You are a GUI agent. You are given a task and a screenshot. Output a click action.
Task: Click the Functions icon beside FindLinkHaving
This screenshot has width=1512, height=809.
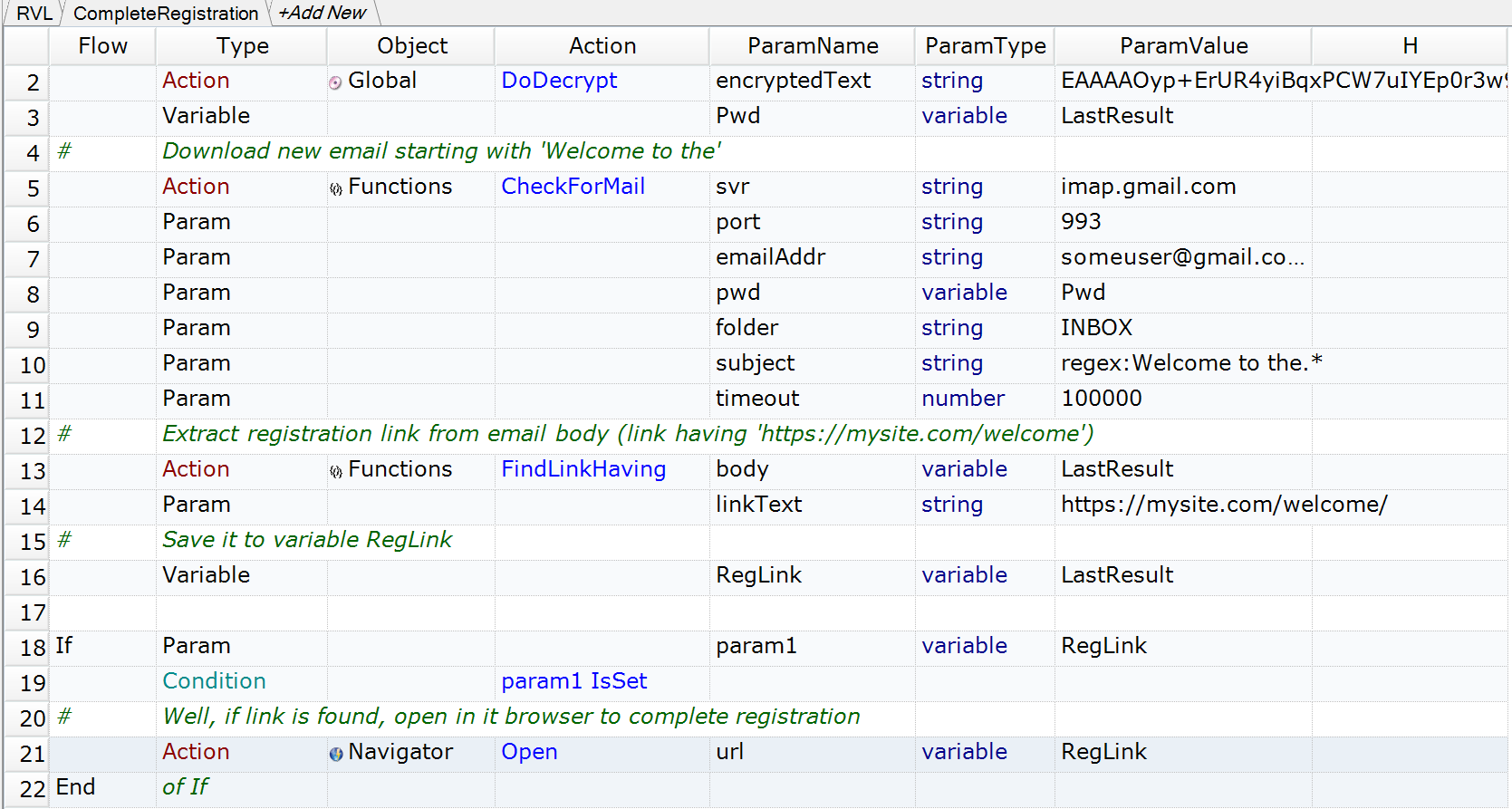tap(335, 471)
